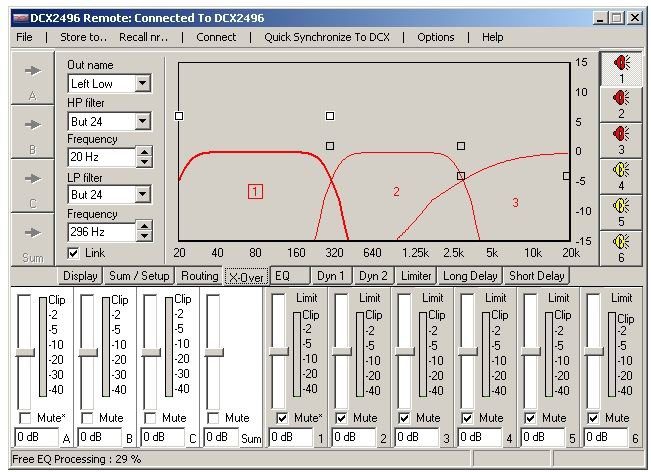This screenshot has width=651, height=472.
Task: Click the band 1 marker in graph
Action: click(x=255, y=191)
